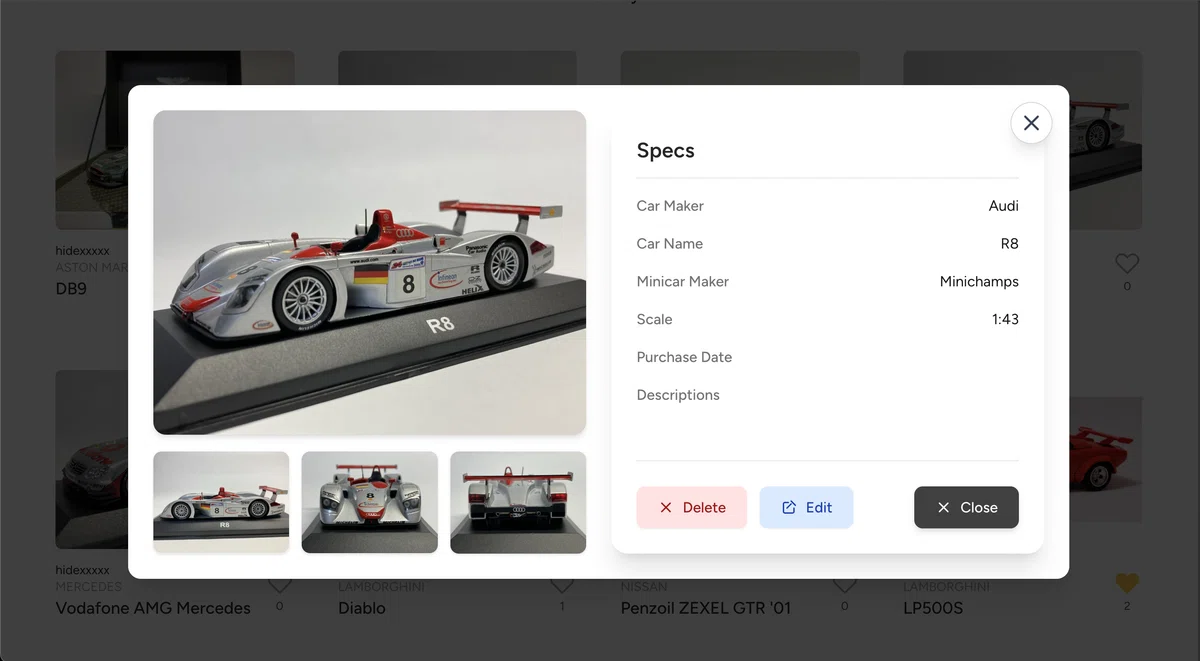Click the 'Purchase Date' label
The image size is (1200, 661).
pos(685,357)
